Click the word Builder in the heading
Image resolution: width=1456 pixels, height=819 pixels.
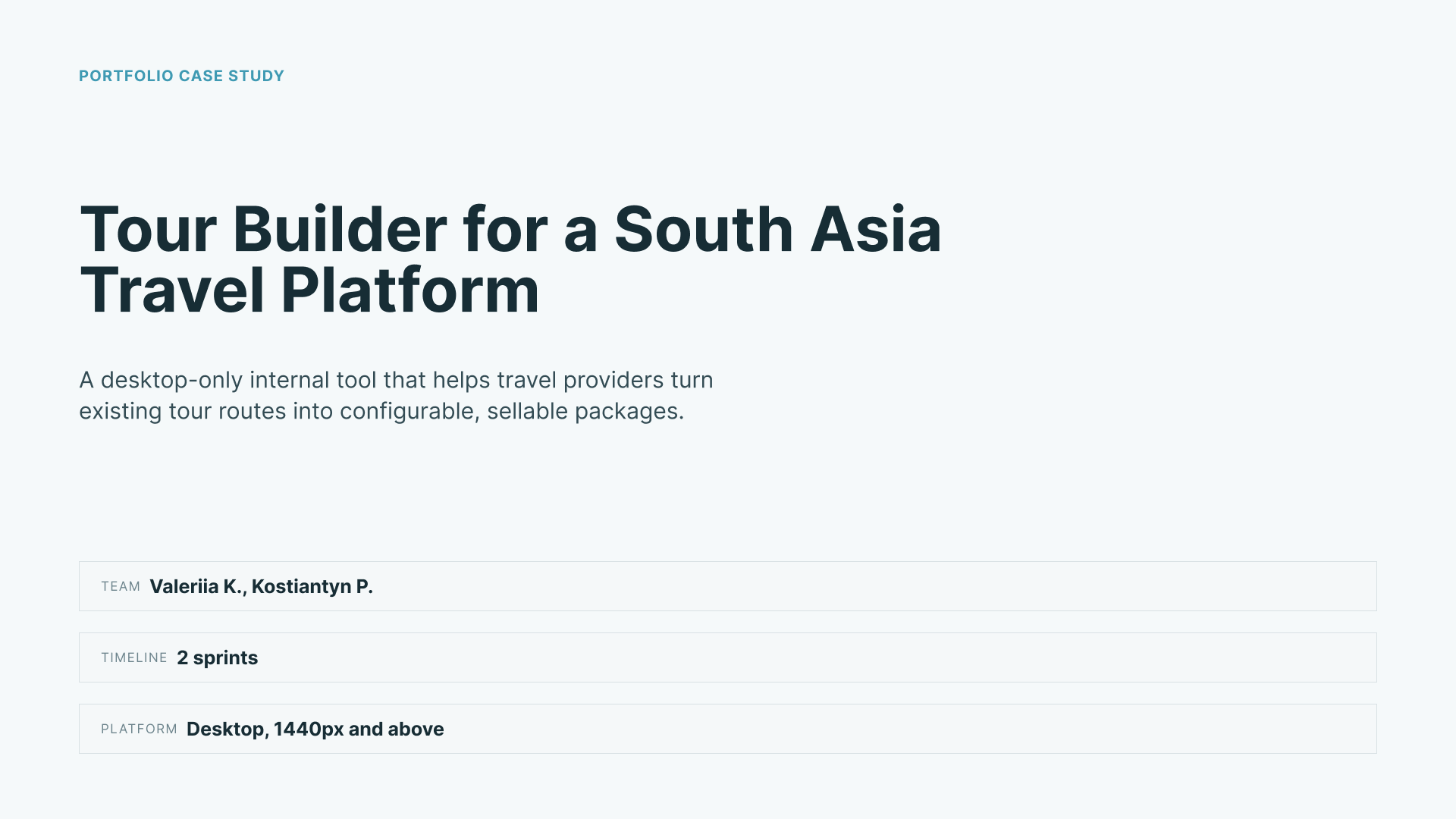tap(340, 229)
